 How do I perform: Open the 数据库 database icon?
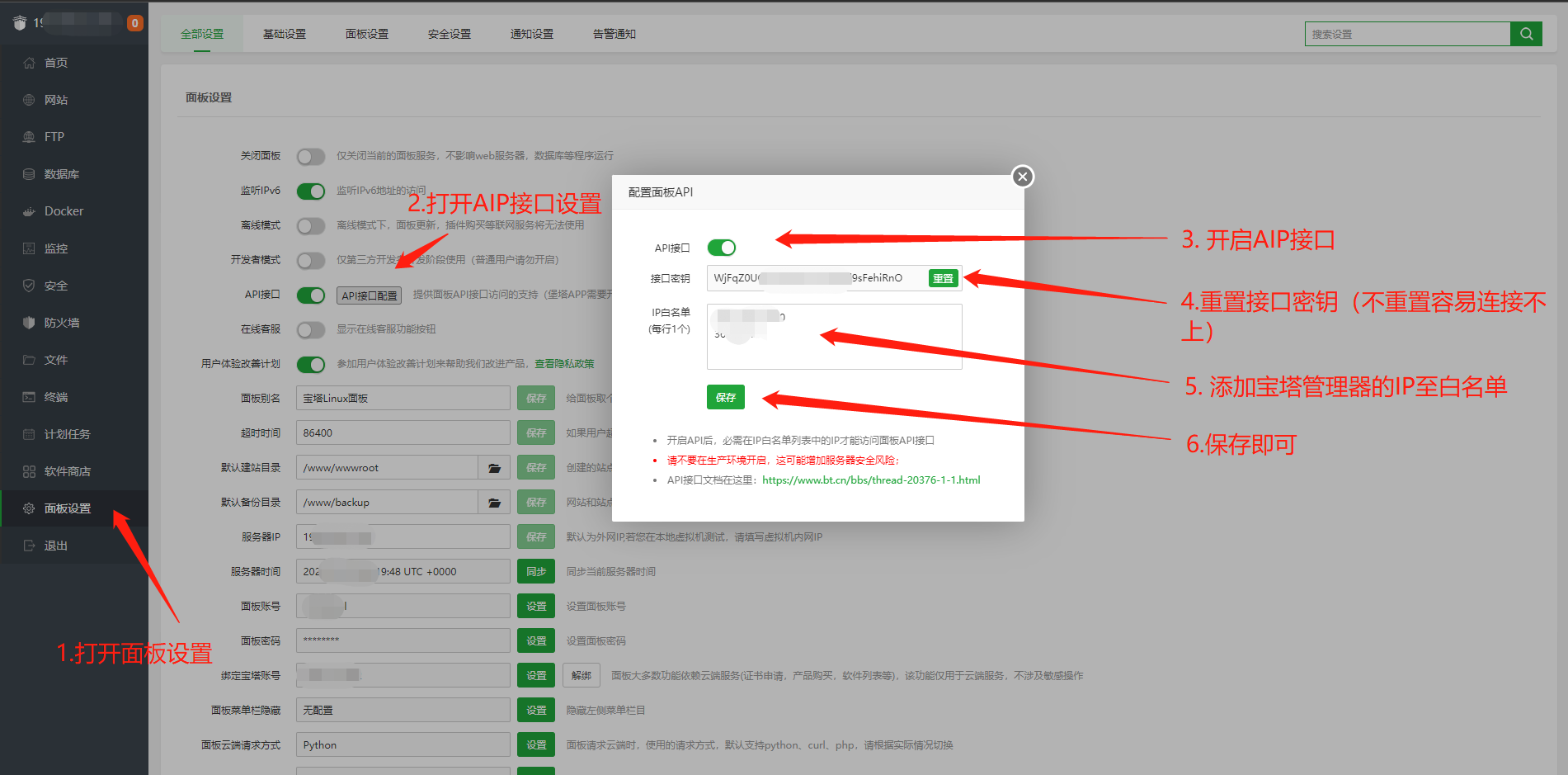(29, 174)
